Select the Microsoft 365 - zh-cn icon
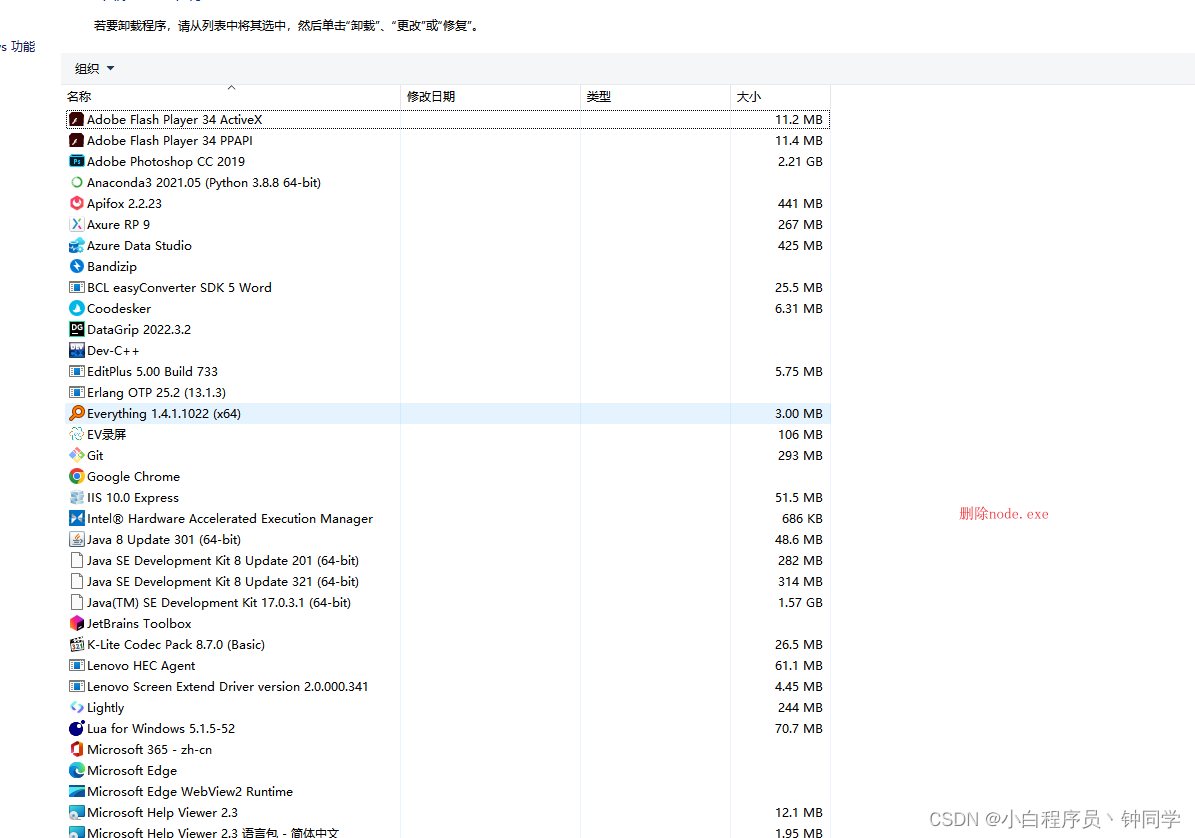1195x838 pixels. 76,750
